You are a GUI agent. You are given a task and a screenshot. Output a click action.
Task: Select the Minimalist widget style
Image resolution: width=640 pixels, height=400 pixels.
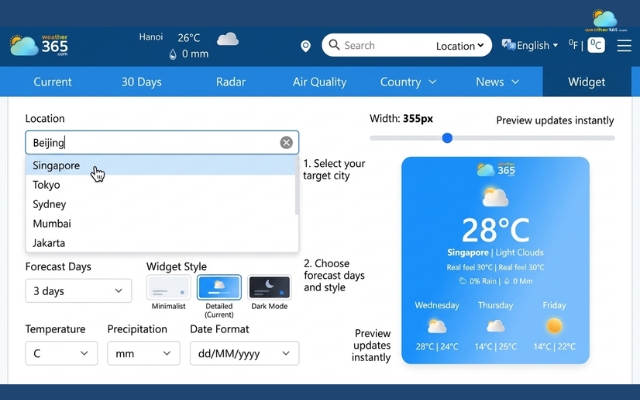pyautogui.click(x=169, y=287)
